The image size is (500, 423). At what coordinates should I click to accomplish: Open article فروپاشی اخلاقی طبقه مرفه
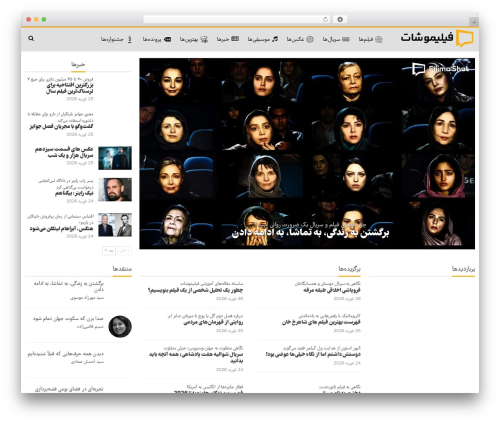click(332, 291)
